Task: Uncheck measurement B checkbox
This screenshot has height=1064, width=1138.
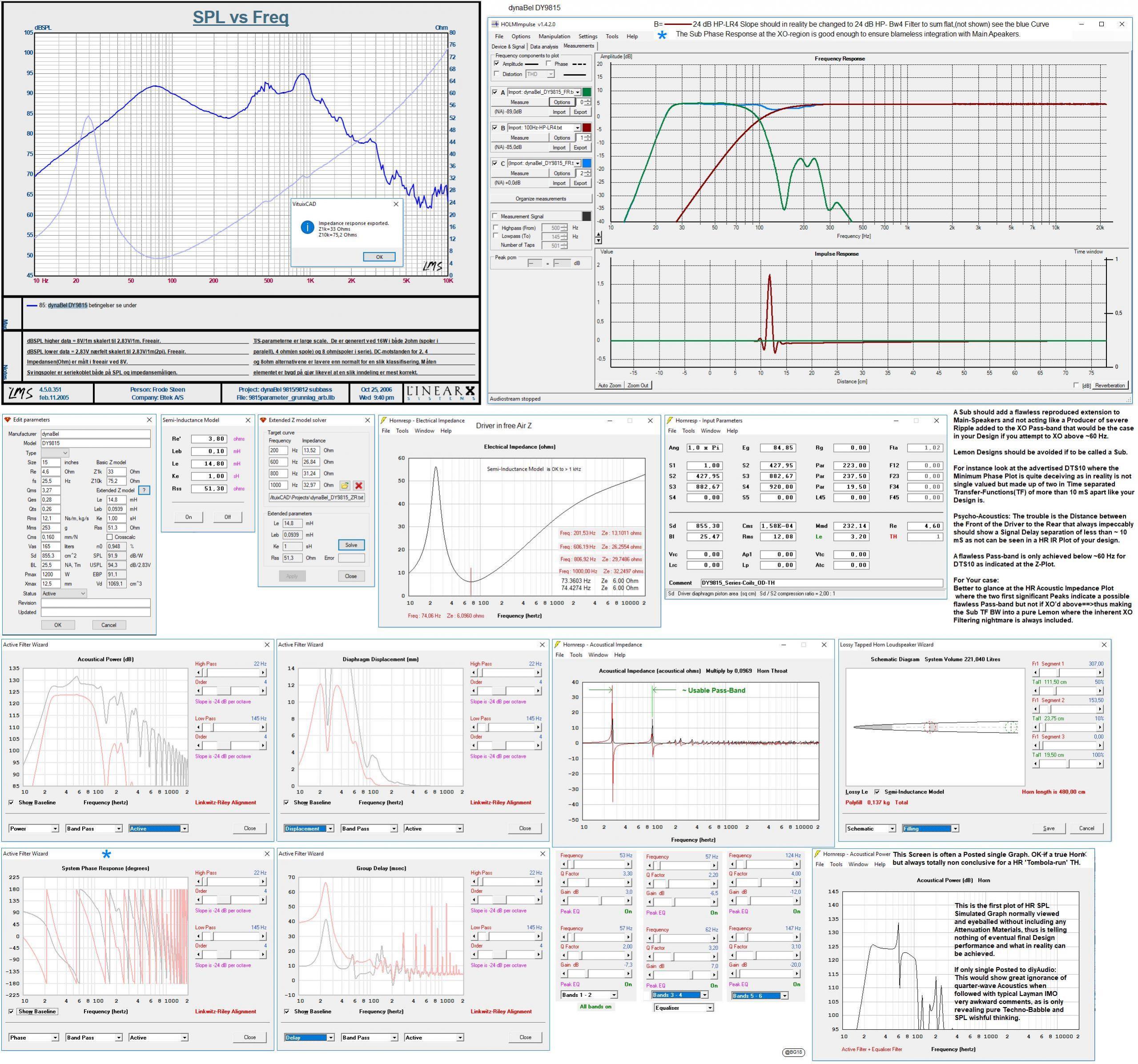Action: tap(495, 127)
